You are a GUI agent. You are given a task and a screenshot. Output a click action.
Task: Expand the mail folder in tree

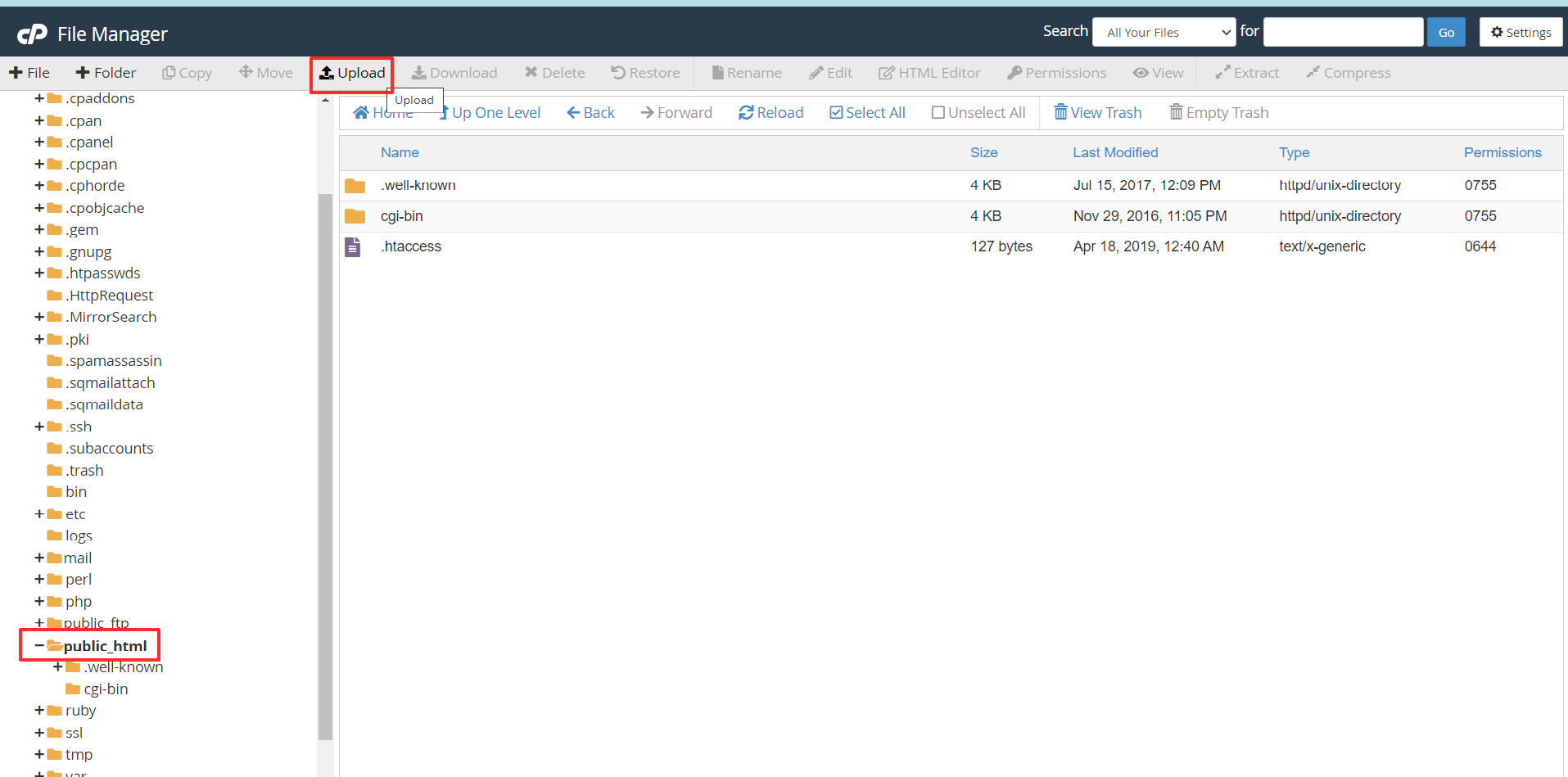pyautogui.click(x=38, y=558)
